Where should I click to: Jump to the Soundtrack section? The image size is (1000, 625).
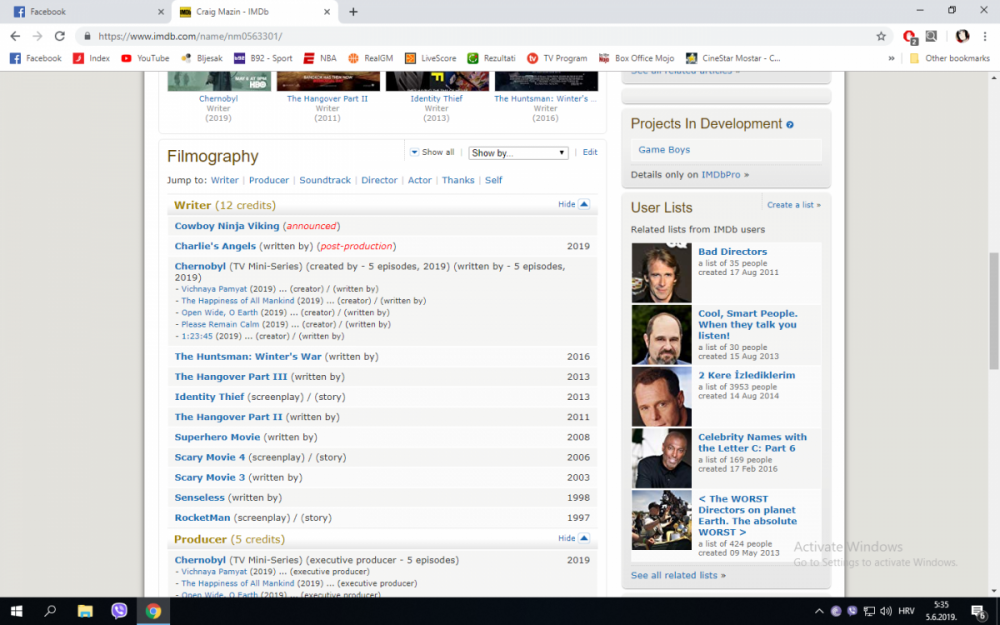click(325, 180)
